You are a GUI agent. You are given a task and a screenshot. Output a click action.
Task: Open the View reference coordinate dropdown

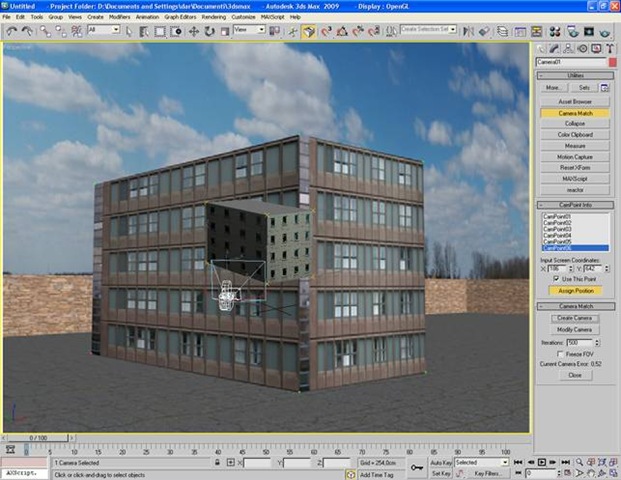[248, 31]
